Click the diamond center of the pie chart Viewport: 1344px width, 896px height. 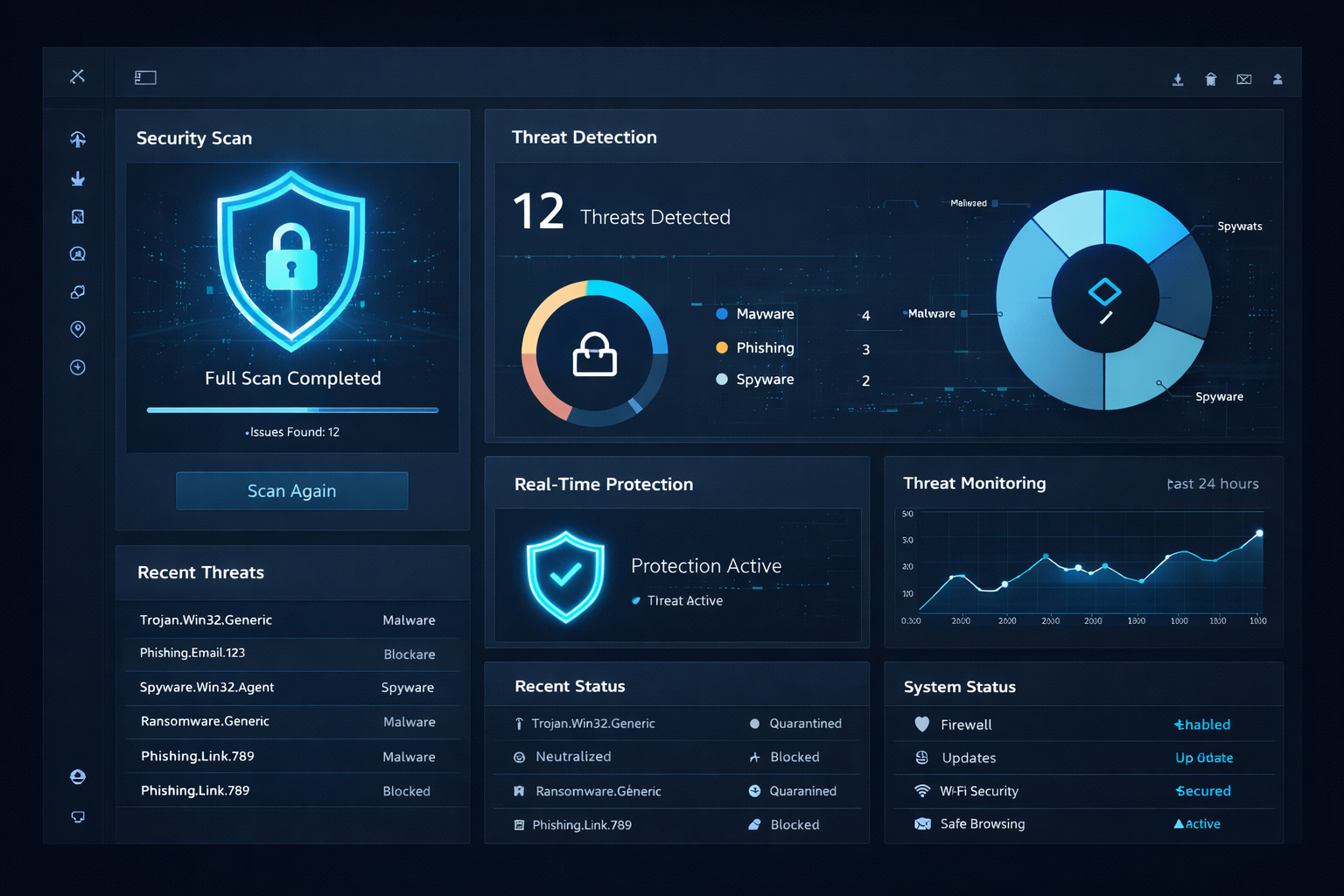(1105, 291)
